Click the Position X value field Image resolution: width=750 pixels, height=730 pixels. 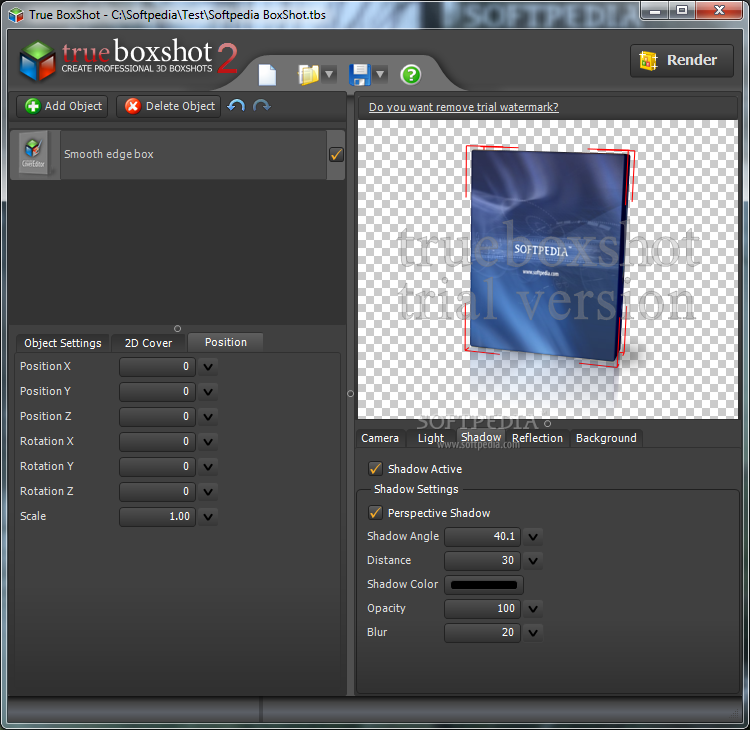157,366
